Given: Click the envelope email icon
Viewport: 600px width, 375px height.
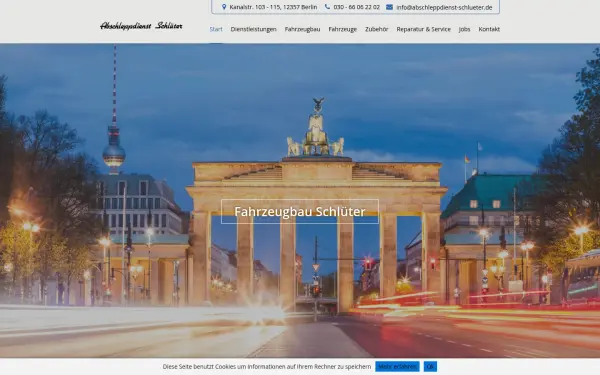Looking at the screenshot, I should pyautogui.click(x=389, y=7).
